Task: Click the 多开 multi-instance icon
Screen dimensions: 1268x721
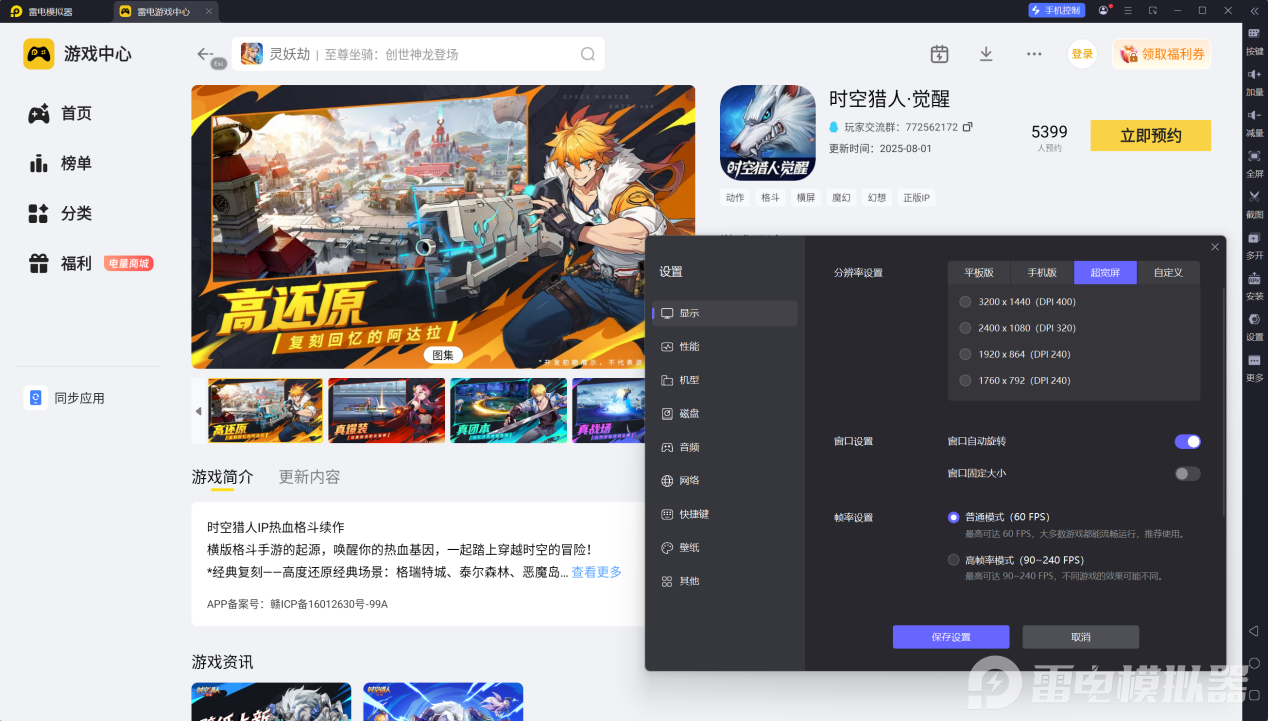Action: (x=1254, y=238)
